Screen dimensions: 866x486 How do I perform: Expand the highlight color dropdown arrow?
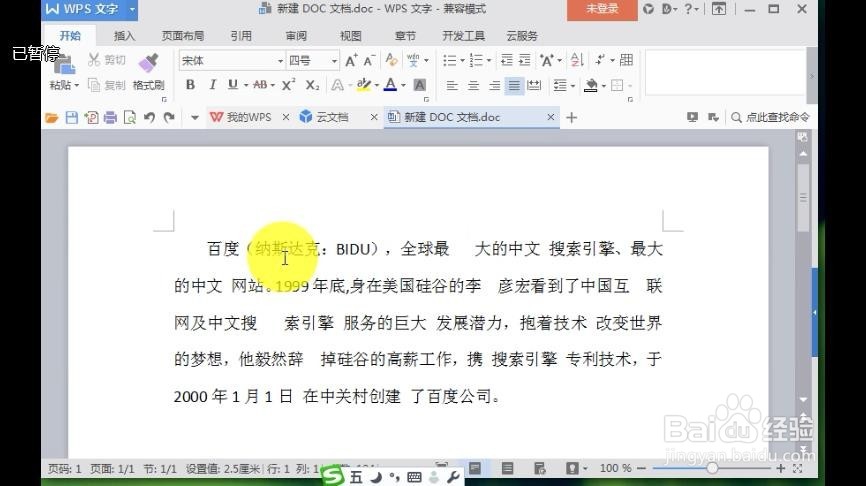(x=377, y=85)
